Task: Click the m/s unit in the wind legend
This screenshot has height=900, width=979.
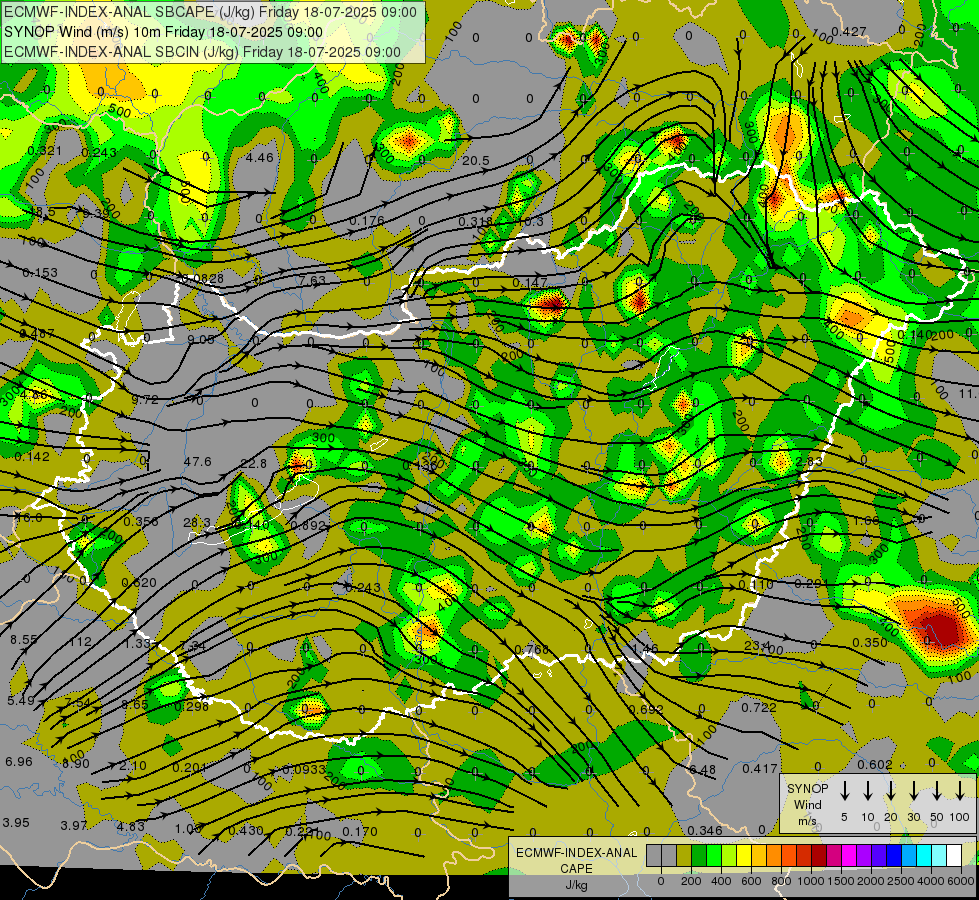Action: (807, 821)
